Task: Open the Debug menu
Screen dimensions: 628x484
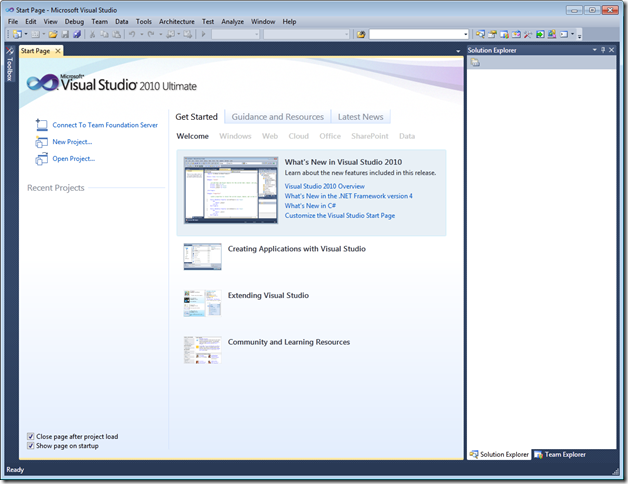Action: pos(74,22)
